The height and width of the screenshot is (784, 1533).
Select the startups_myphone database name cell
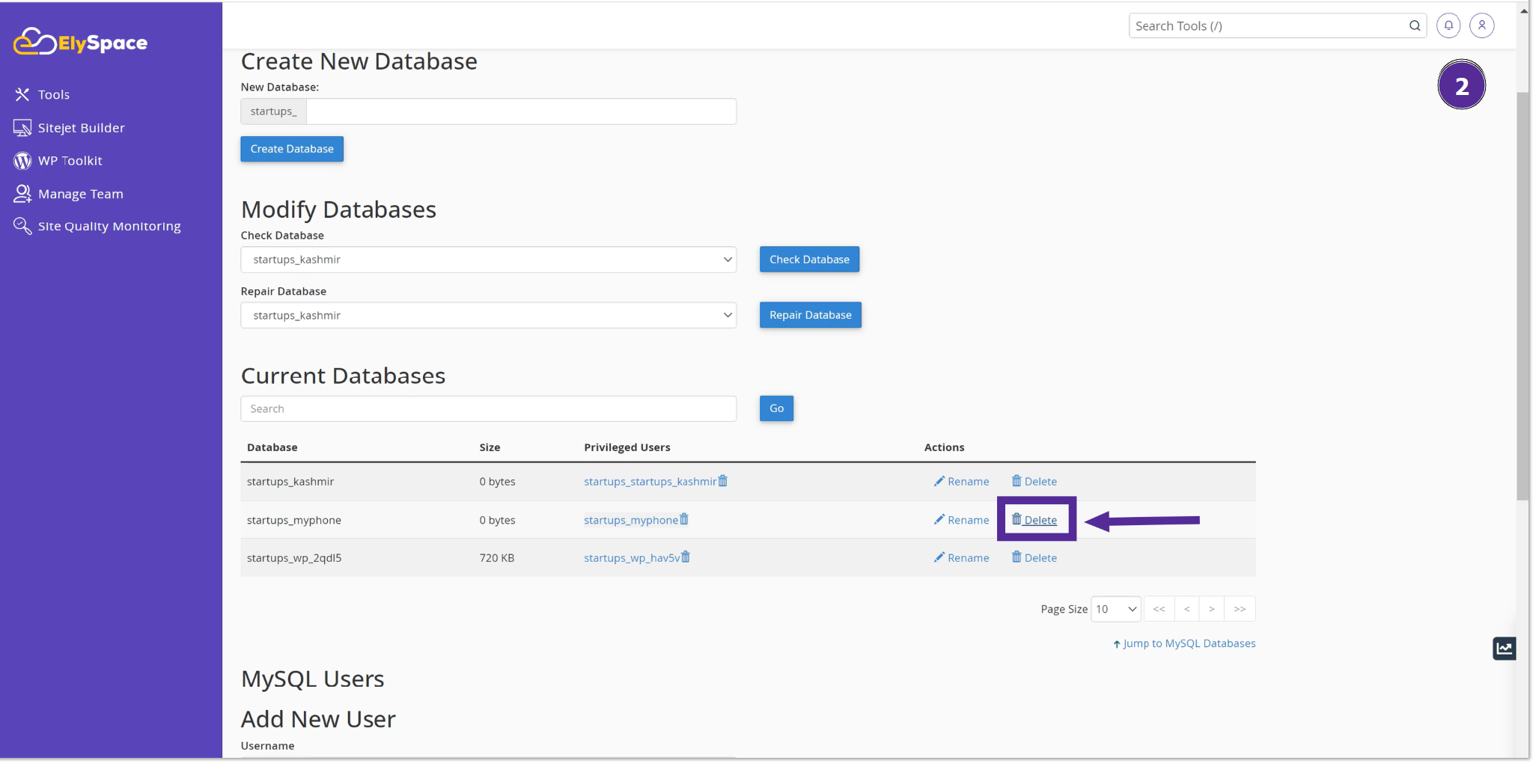294,520
